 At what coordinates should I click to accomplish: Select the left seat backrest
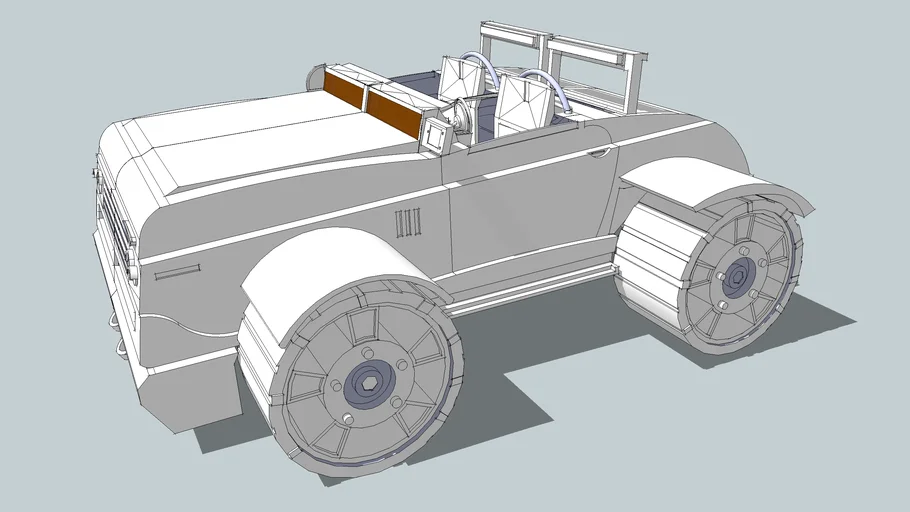(x=460, y=76)
